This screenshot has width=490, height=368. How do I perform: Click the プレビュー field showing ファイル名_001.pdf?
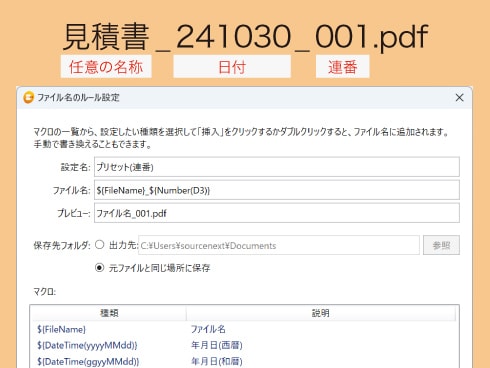click(x=277, y=213)
